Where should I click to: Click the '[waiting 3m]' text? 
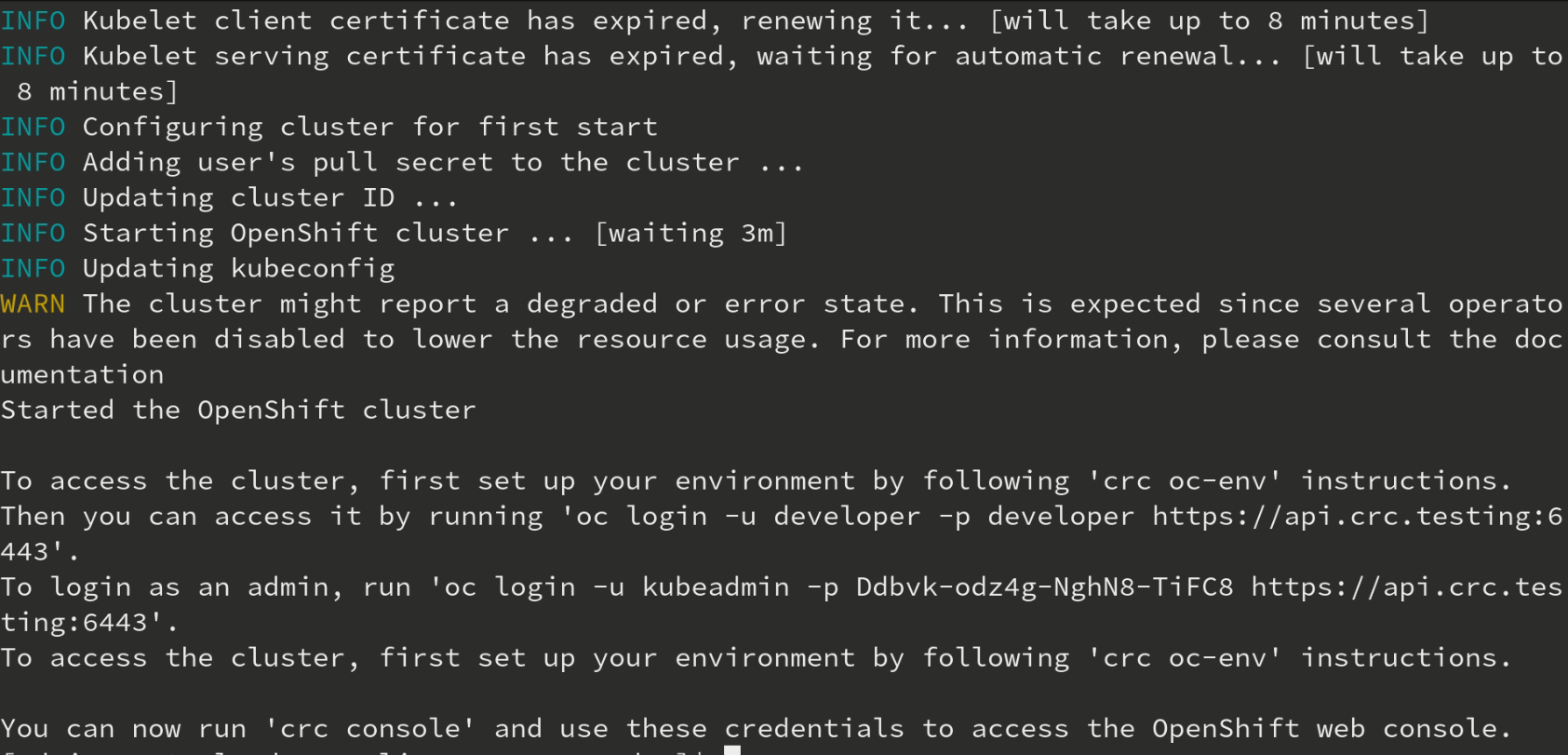690,233
